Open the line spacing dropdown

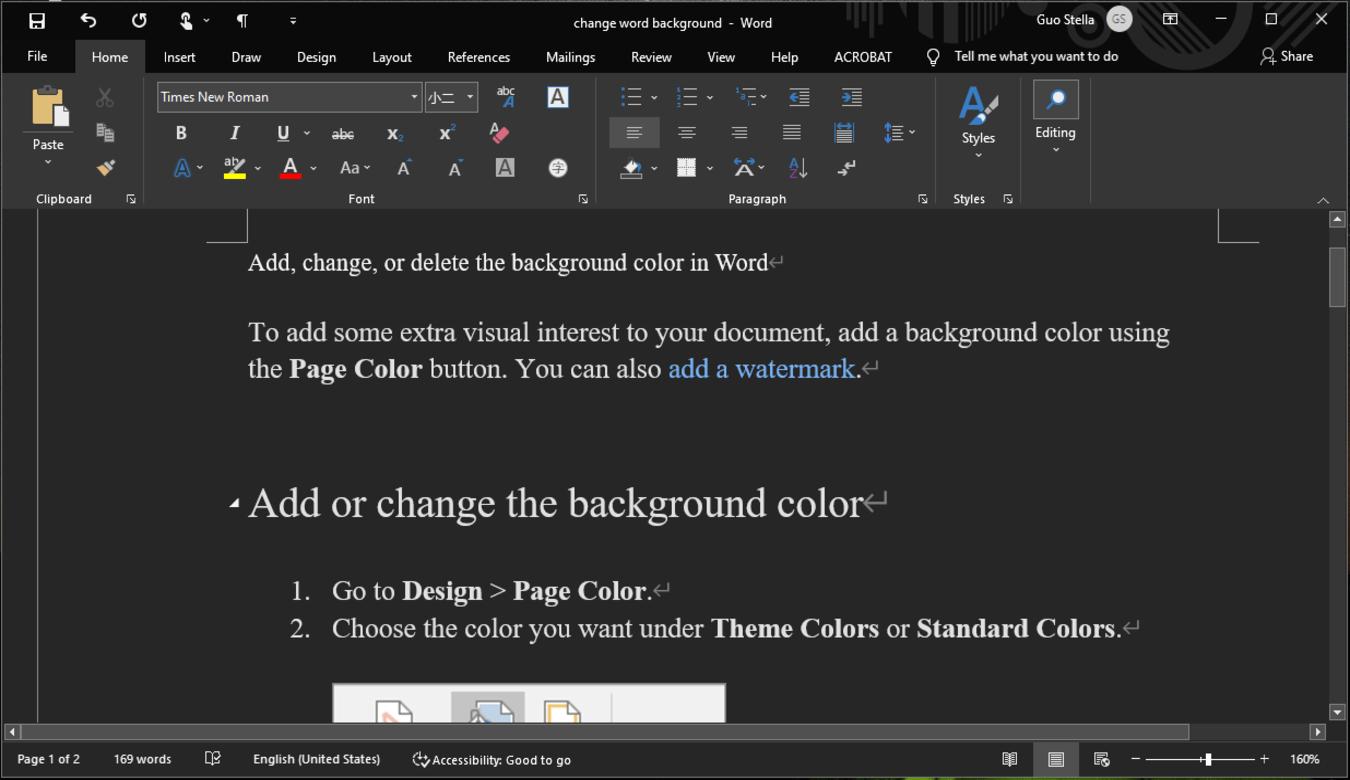[899, 132]
